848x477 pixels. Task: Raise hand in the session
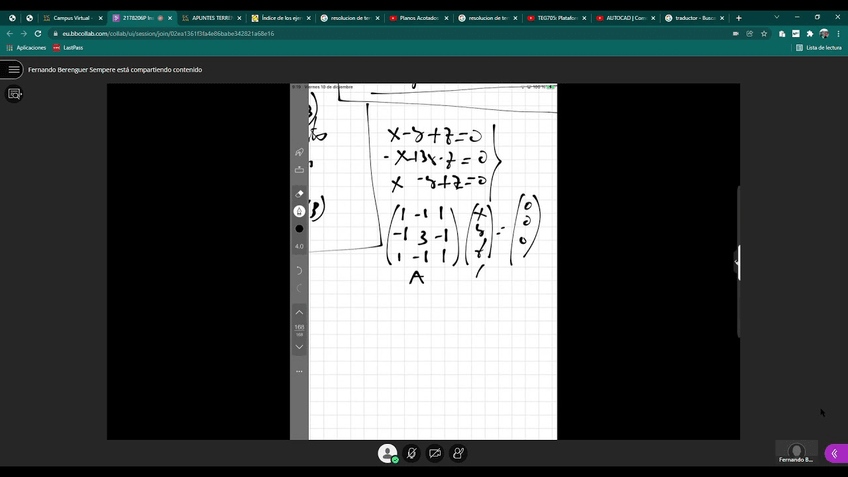(x=458, y=454)
